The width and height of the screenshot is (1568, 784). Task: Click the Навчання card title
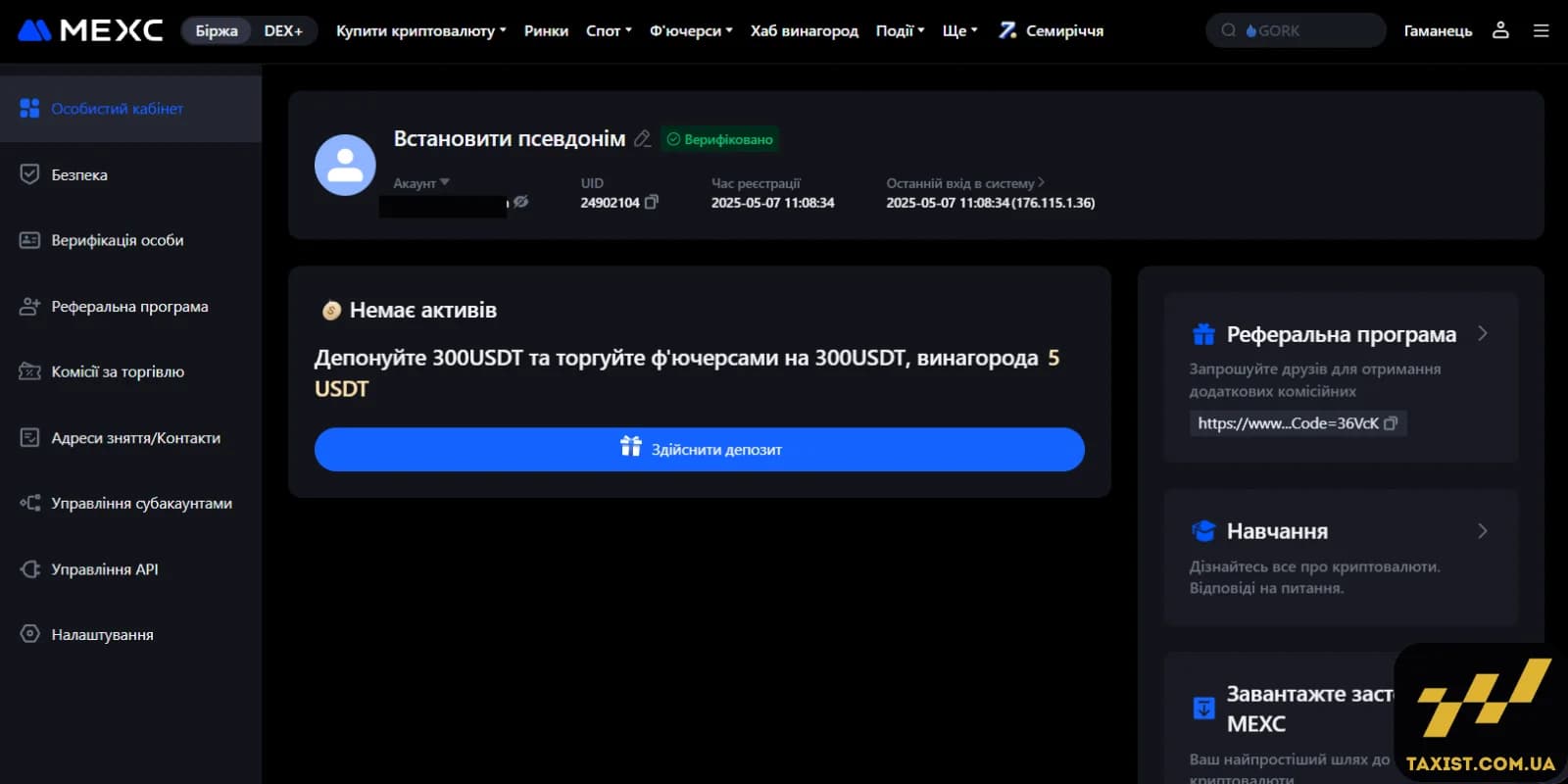click(1277, 531)
